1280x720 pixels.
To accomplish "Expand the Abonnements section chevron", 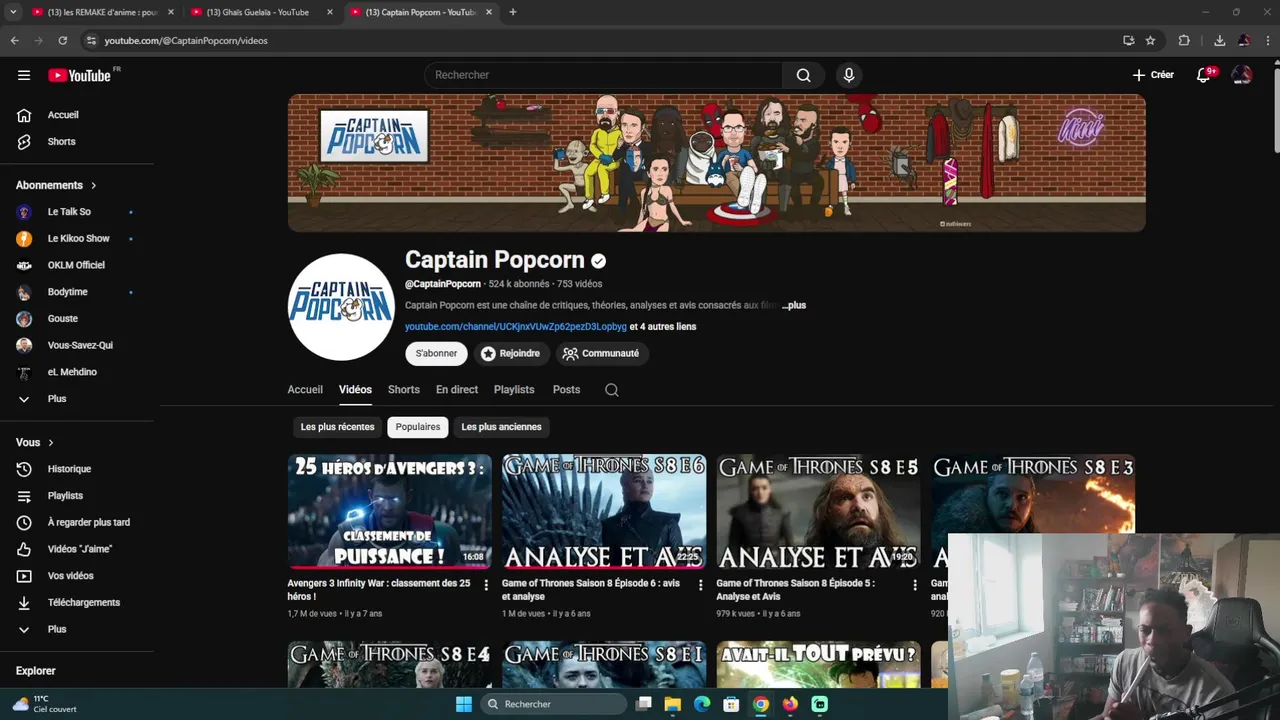I will coord(94,185).
